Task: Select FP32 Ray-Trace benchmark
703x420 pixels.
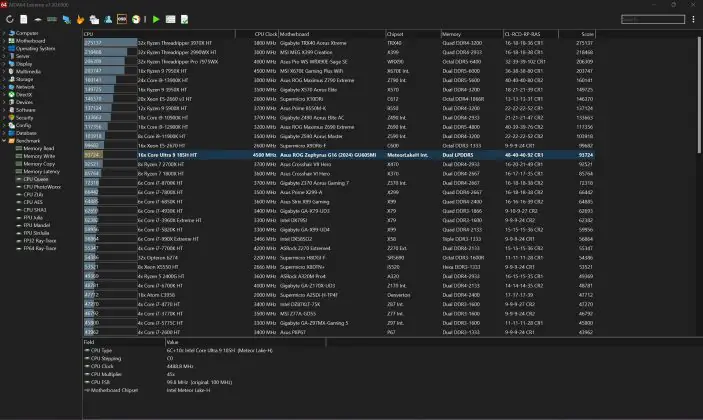Action: 40,241
